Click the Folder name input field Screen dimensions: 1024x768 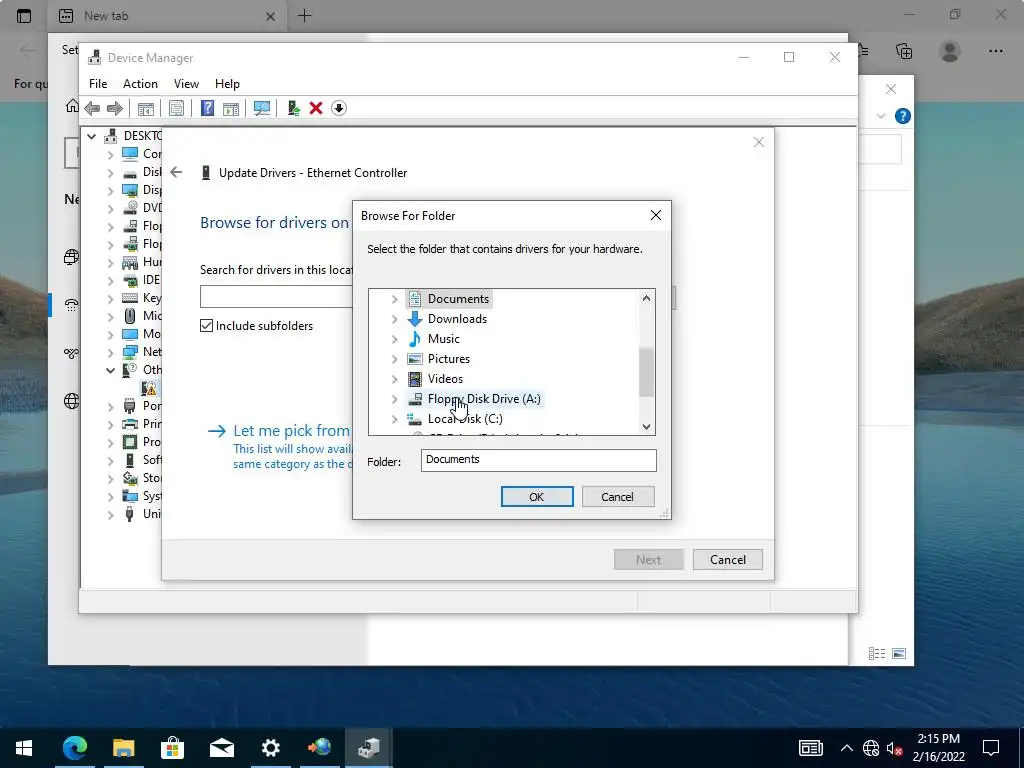539,460
